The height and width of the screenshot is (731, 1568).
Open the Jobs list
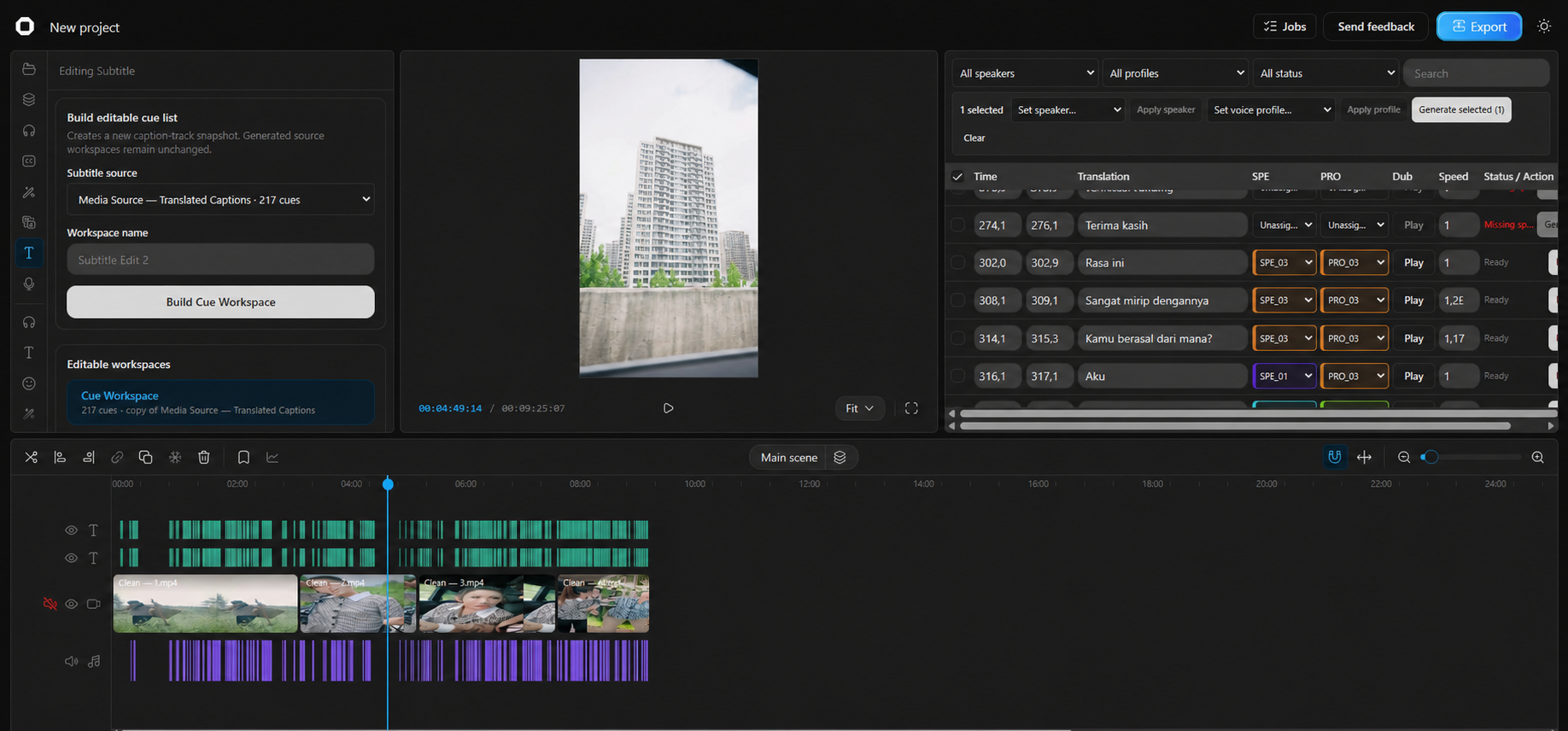1285,26
